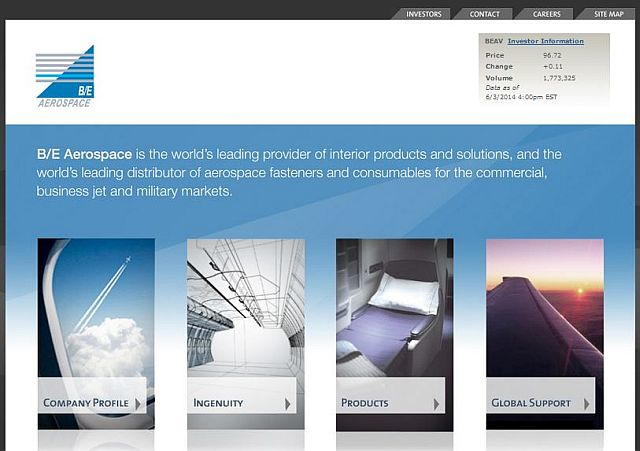Viewport: 640px width, 451px height.
Task: Click the arrow beside Ingenuity
Action: 288,404
